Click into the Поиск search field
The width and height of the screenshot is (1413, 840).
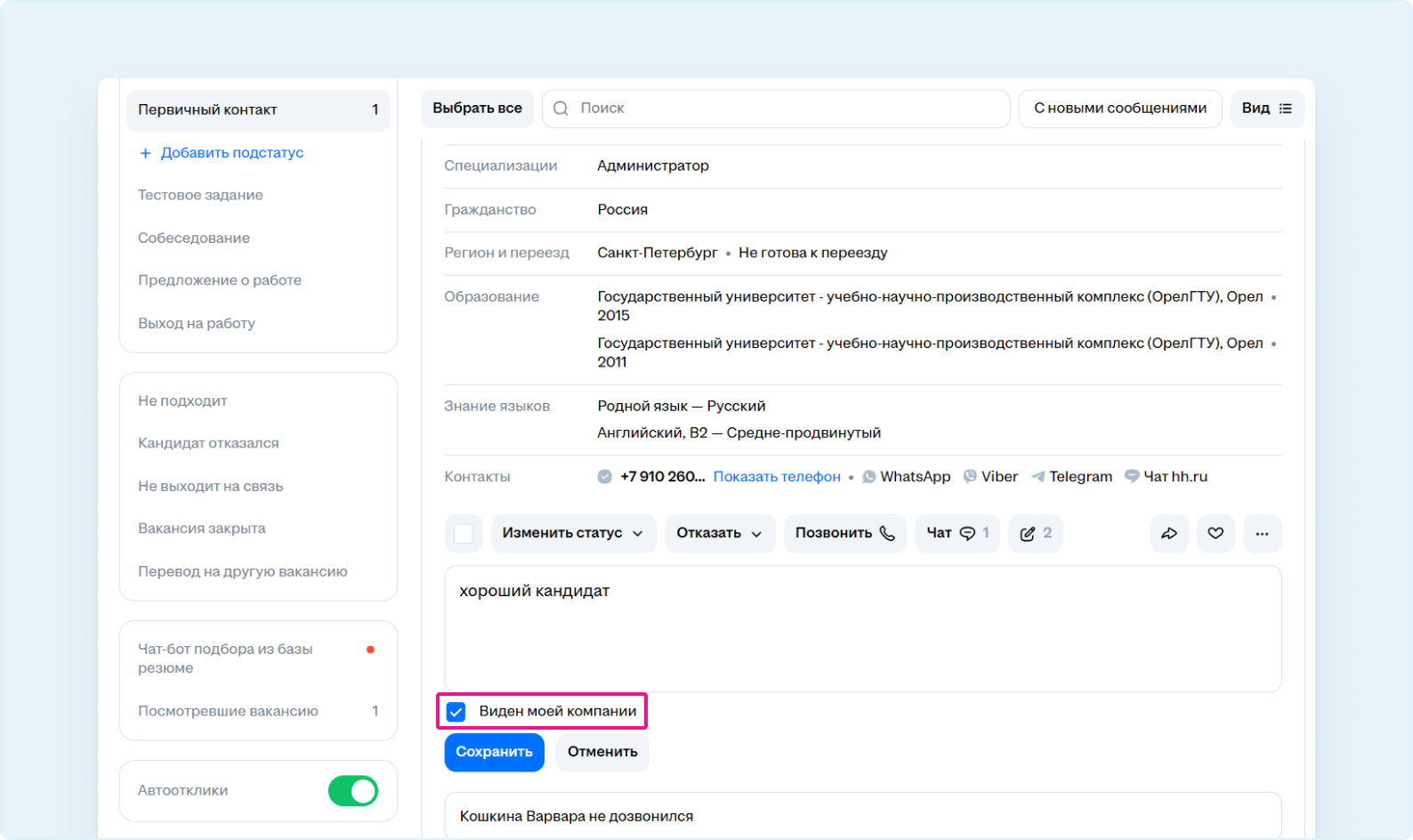pyautogui.click(x=787, y=109)
